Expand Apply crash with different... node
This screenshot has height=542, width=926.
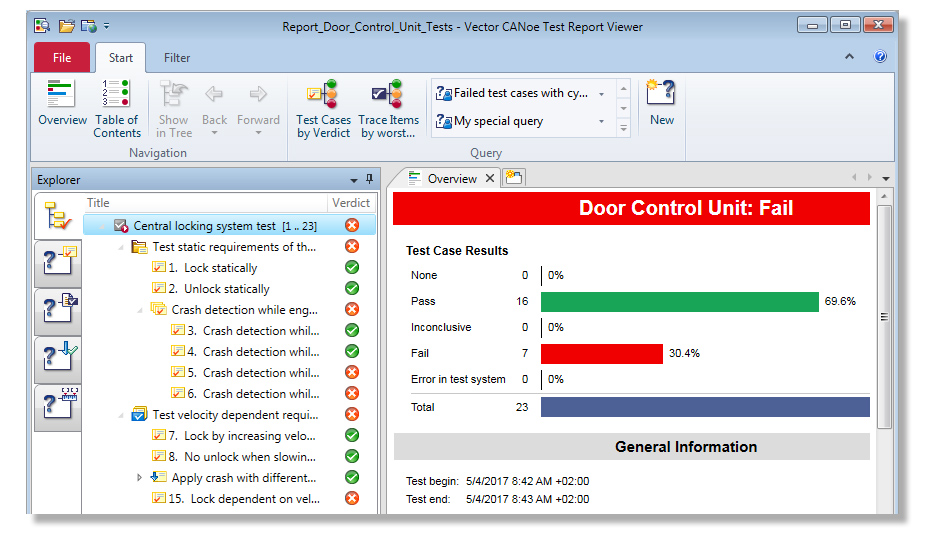139,478
